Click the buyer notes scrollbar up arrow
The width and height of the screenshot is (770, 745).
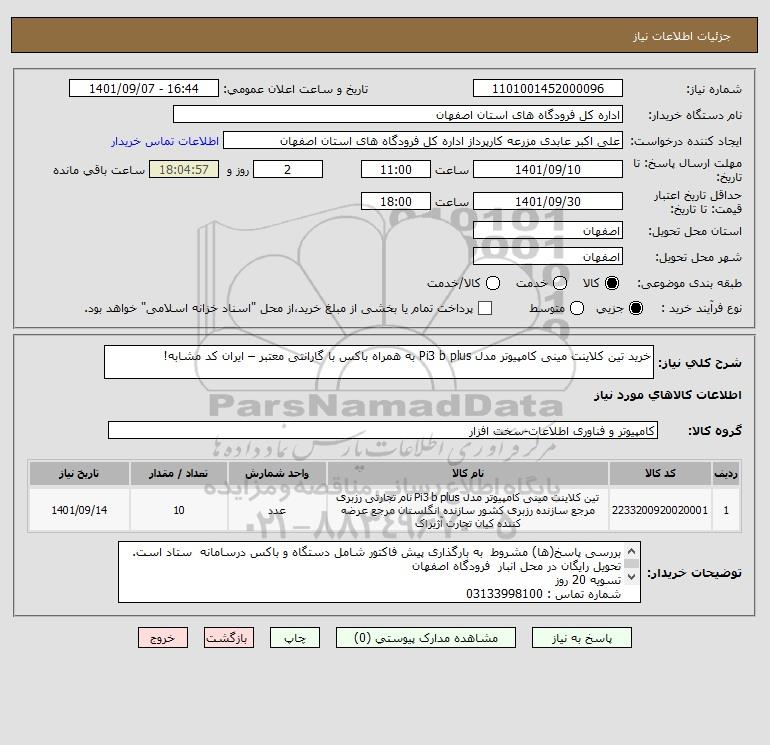point(632,551)
